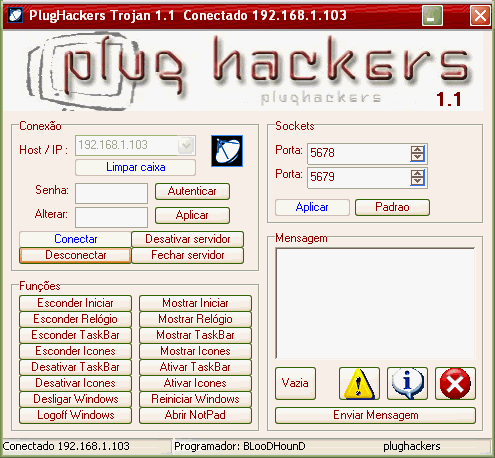Select the blue information message icon

click(x=407, y=383)
